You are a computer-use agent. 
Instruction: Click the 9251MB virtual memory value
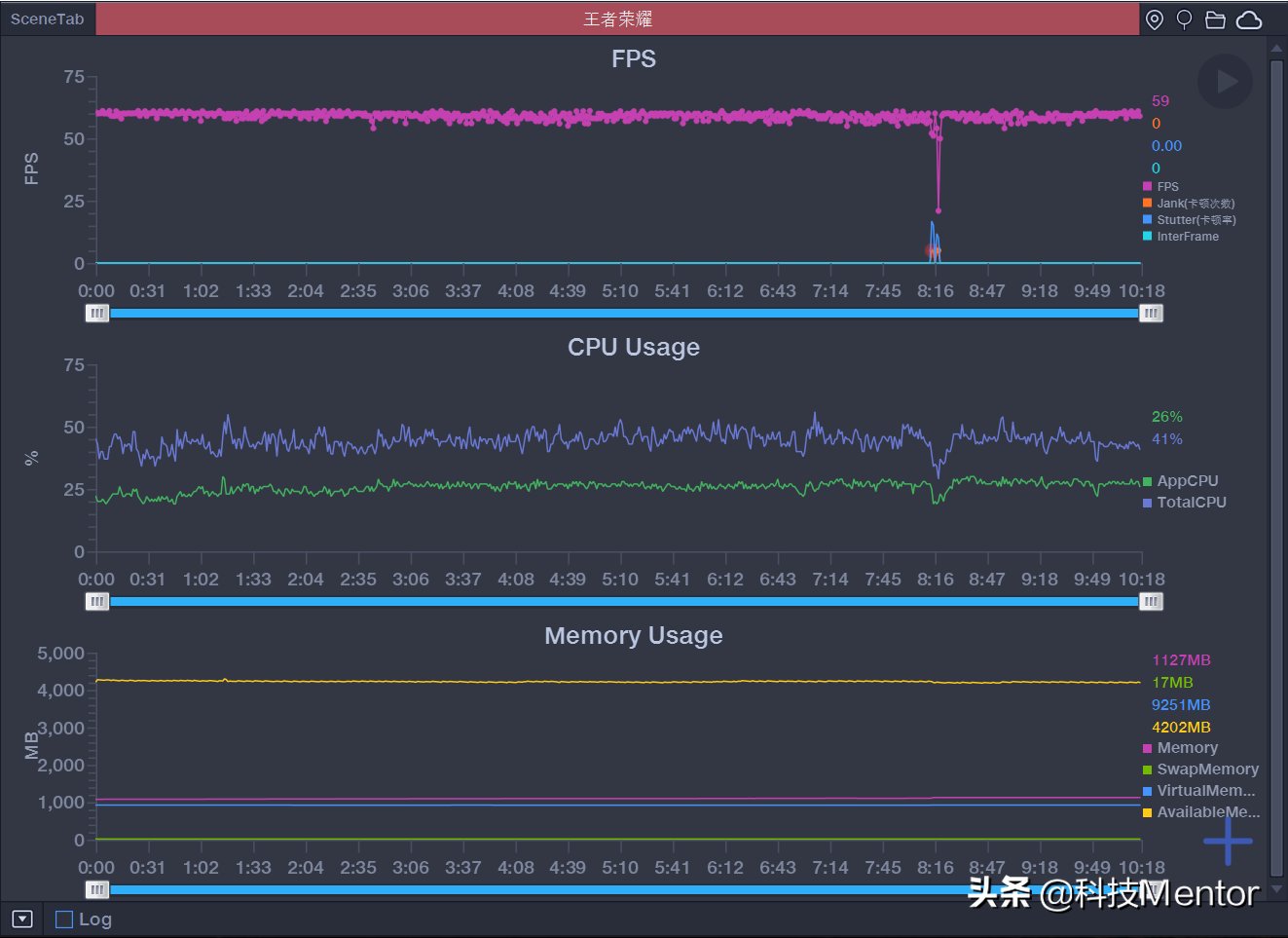click(x=1181, y=704)
